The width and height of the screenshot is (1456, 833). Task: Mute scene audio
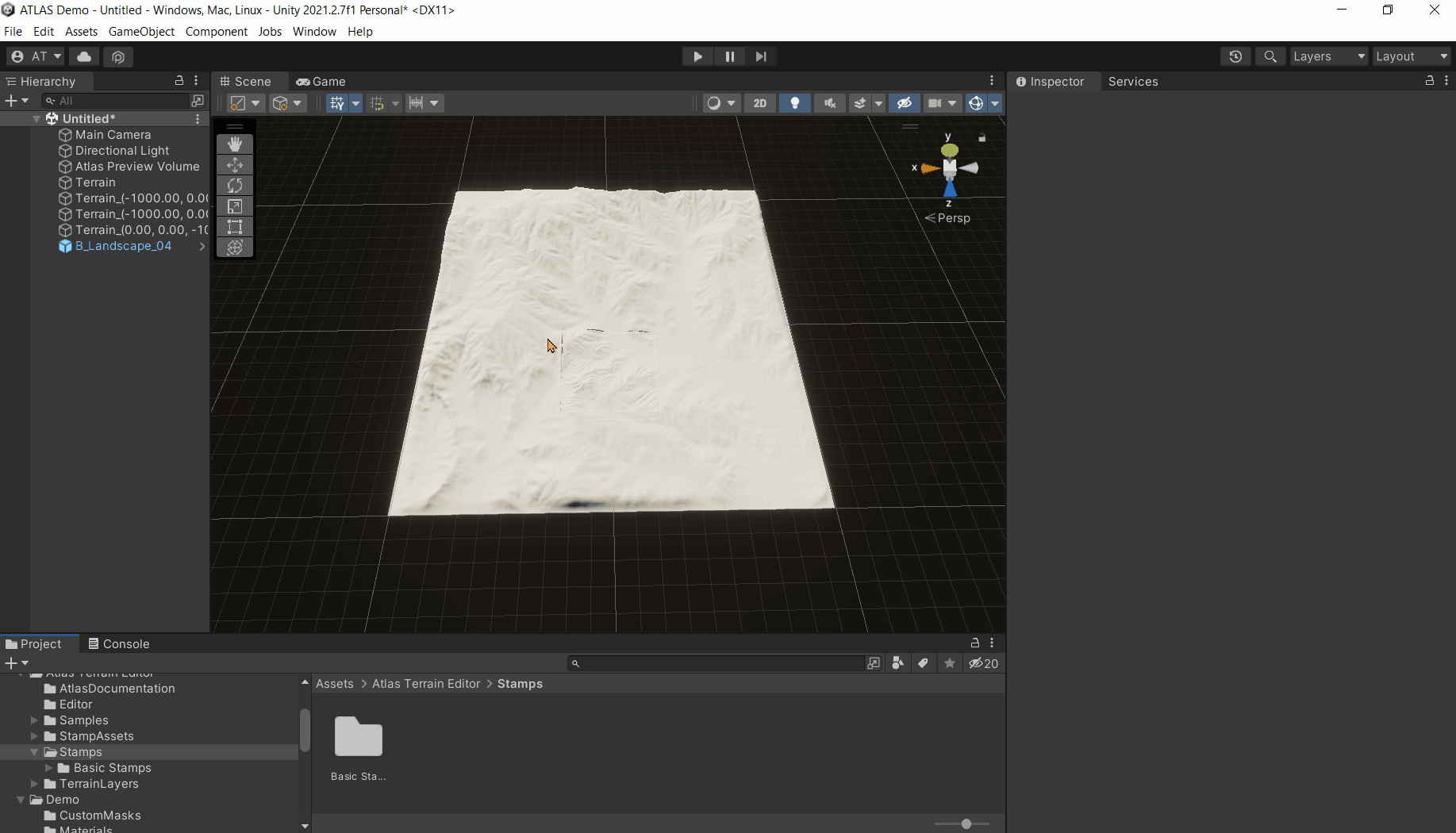click(829, 103)
